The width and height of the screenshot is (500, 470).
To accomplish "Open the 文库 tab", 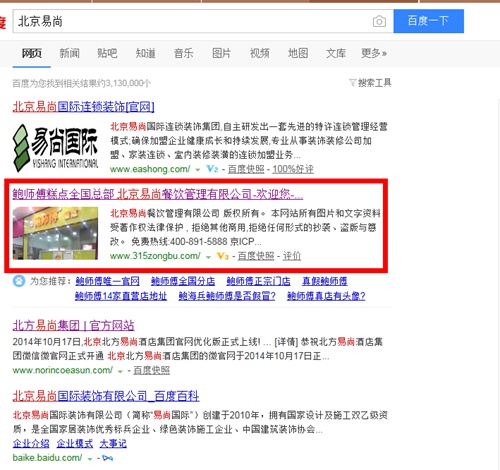I will tap(336, 53).
